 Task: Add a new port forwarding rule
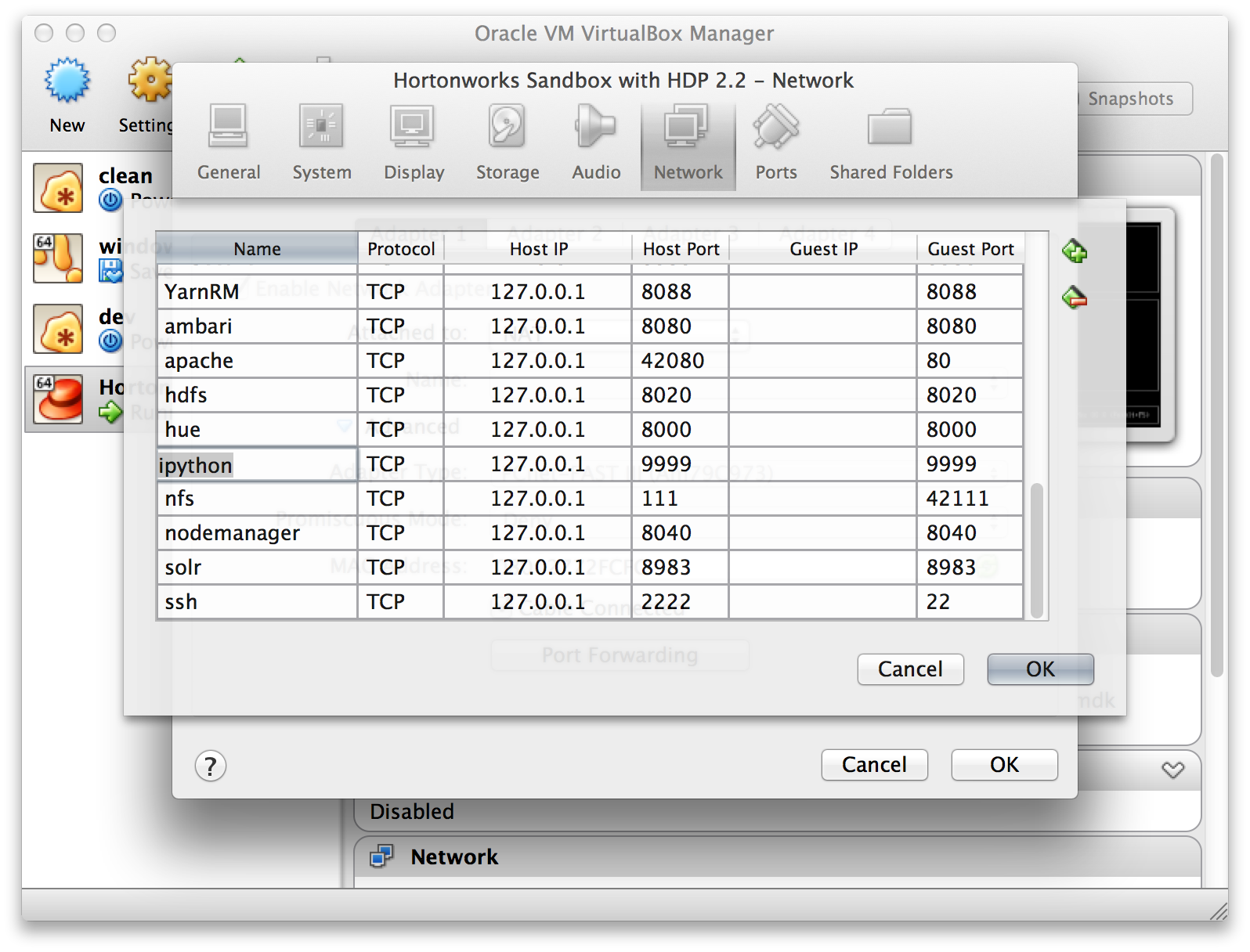1075,252
